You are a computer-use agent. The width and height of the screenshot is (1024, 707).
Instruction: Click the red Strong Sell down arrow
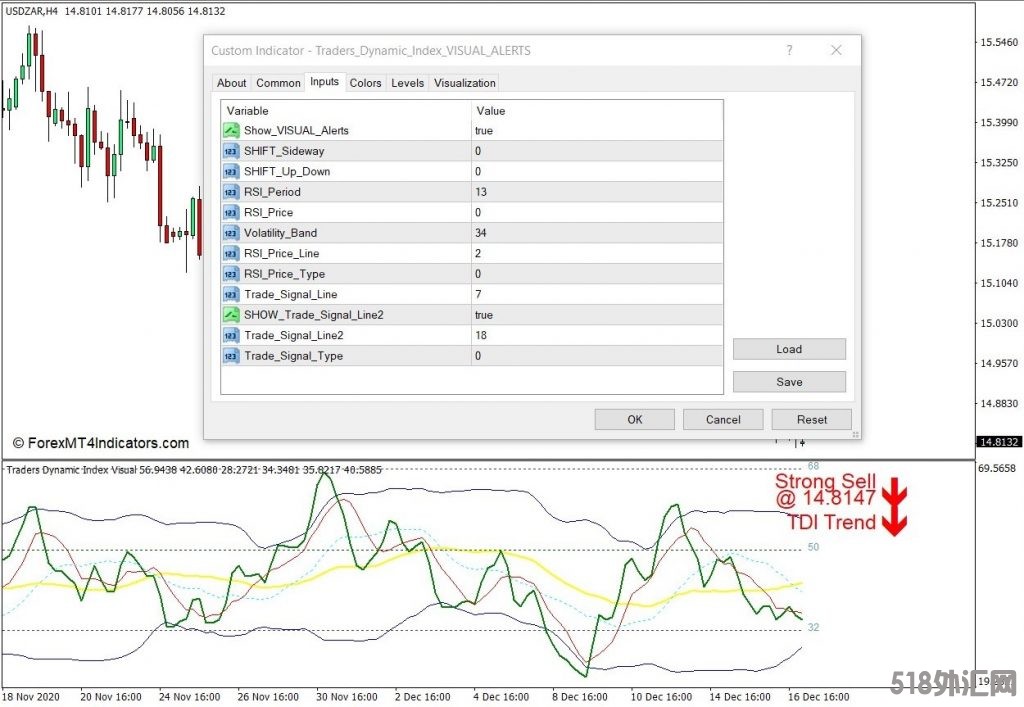pos(894,491)
